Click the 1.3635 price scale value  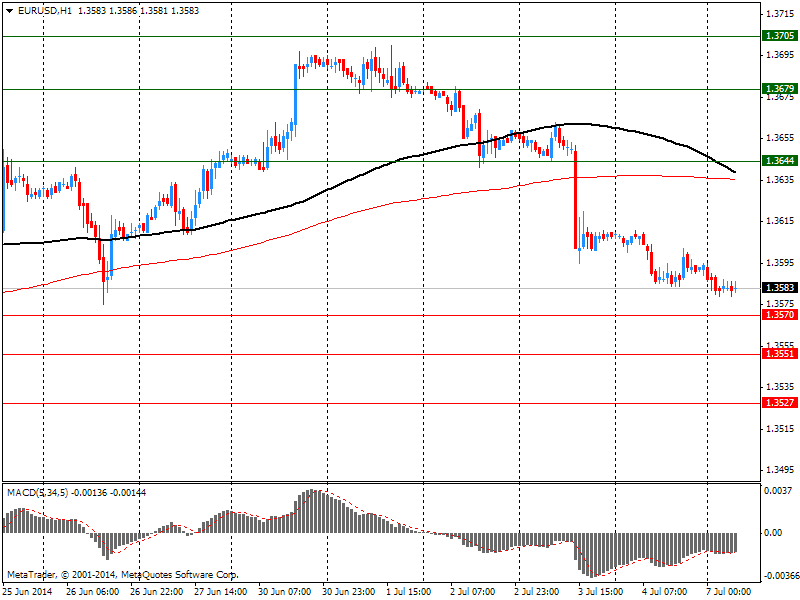pos(781,180)
